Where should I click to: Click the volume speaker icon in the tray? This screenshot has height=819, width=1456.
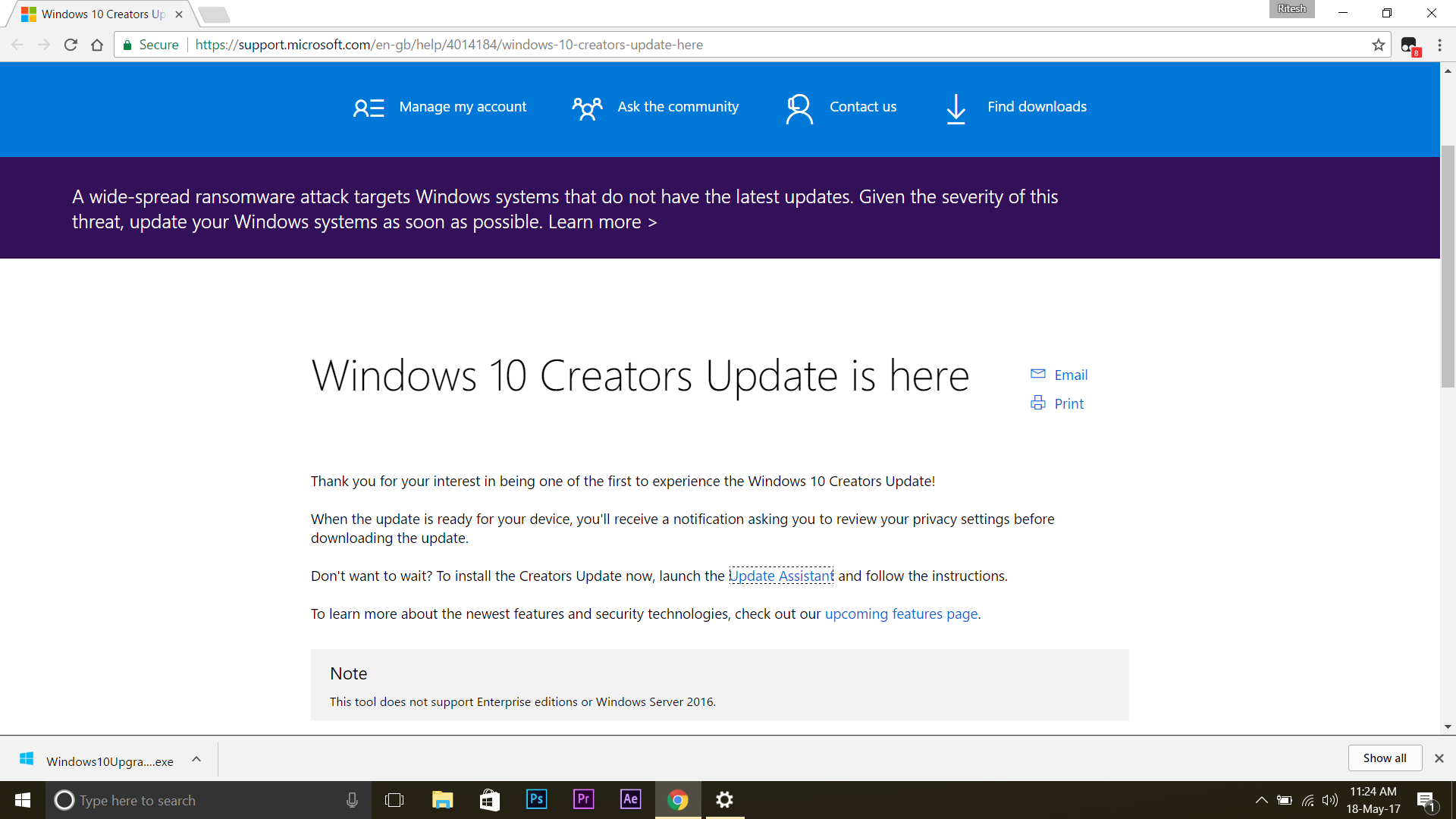tap(1330, 800)
